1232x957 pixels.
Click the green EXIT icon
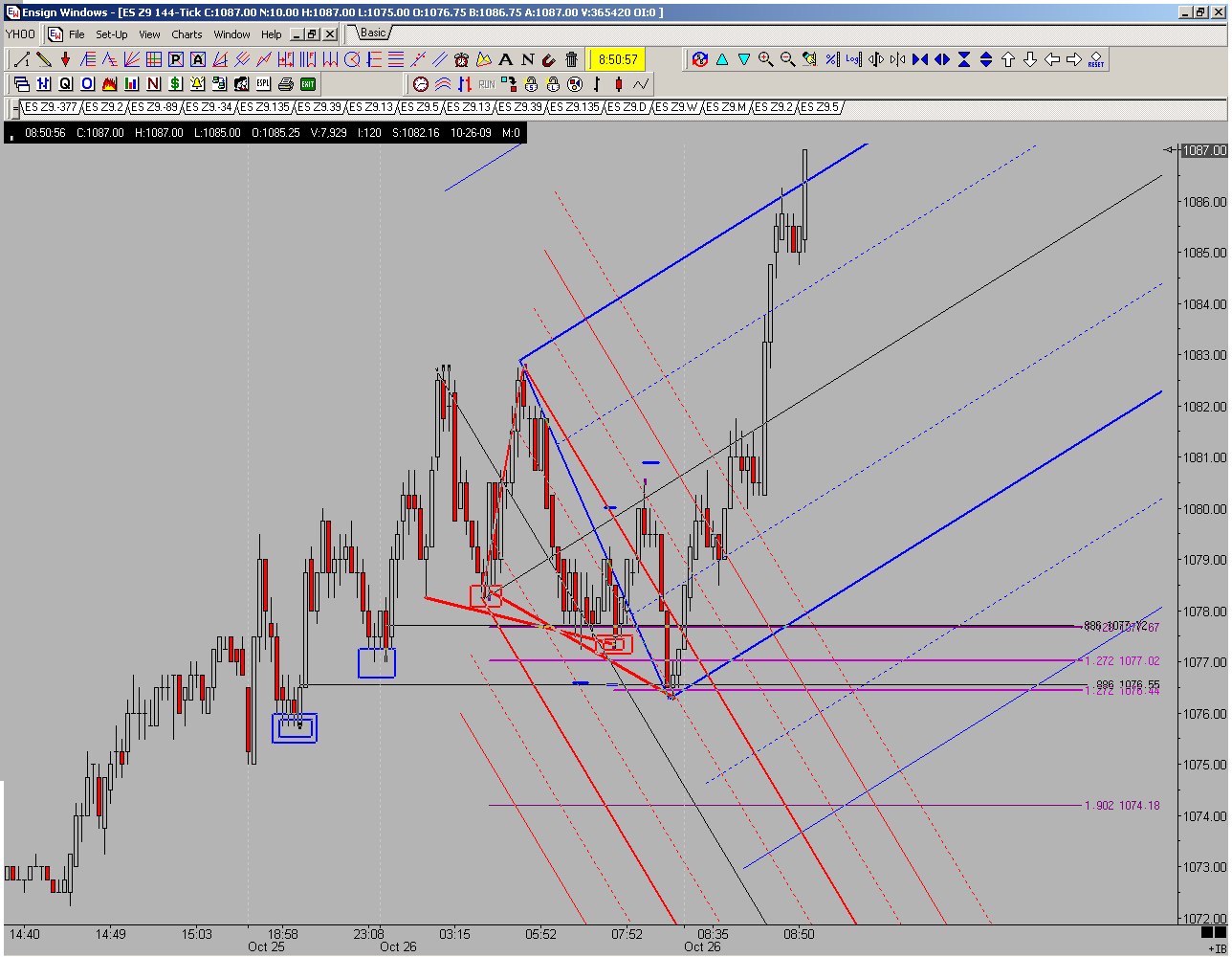click(308, 83)
